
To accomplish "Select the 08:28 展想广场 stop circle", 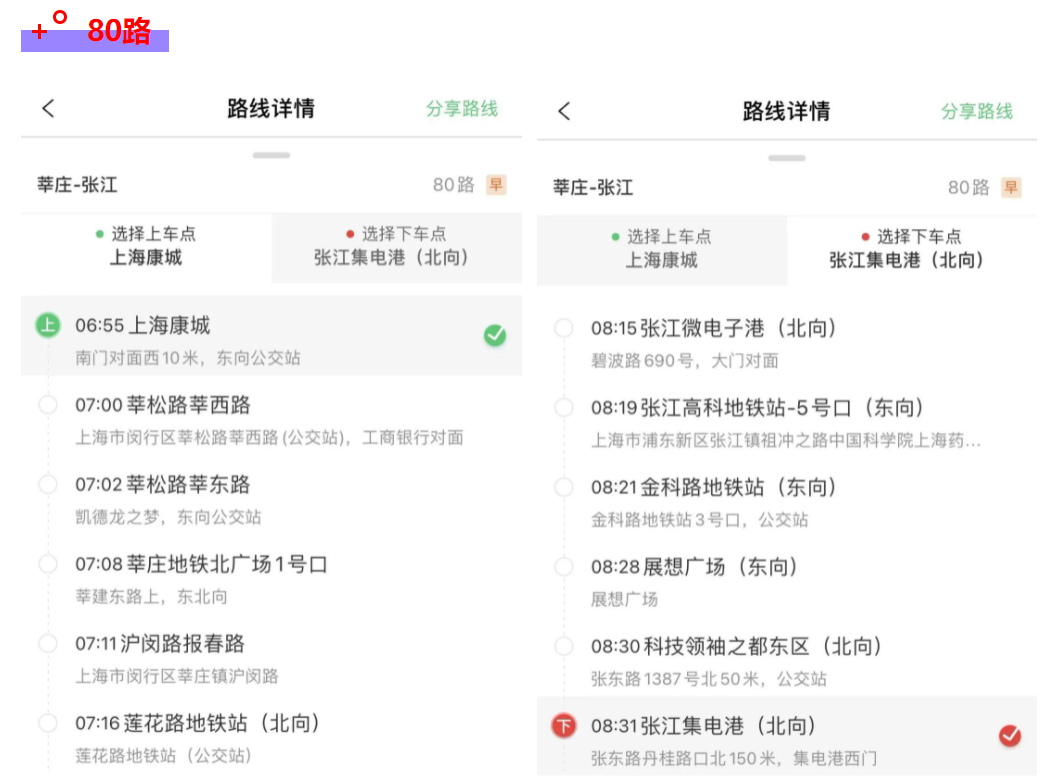I will [564, 567].
